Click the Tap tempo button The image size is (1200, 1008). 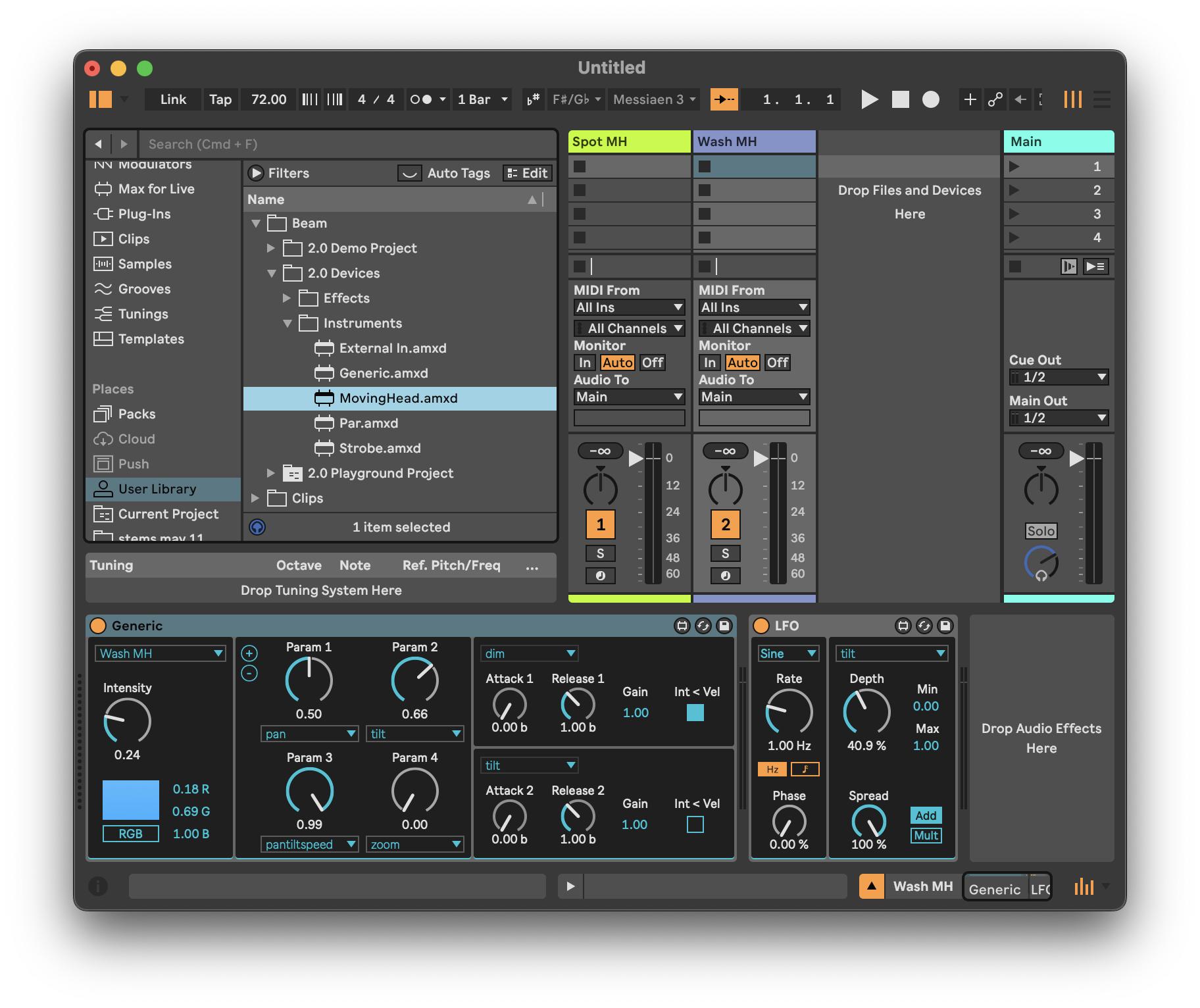(x=220, y=99)
